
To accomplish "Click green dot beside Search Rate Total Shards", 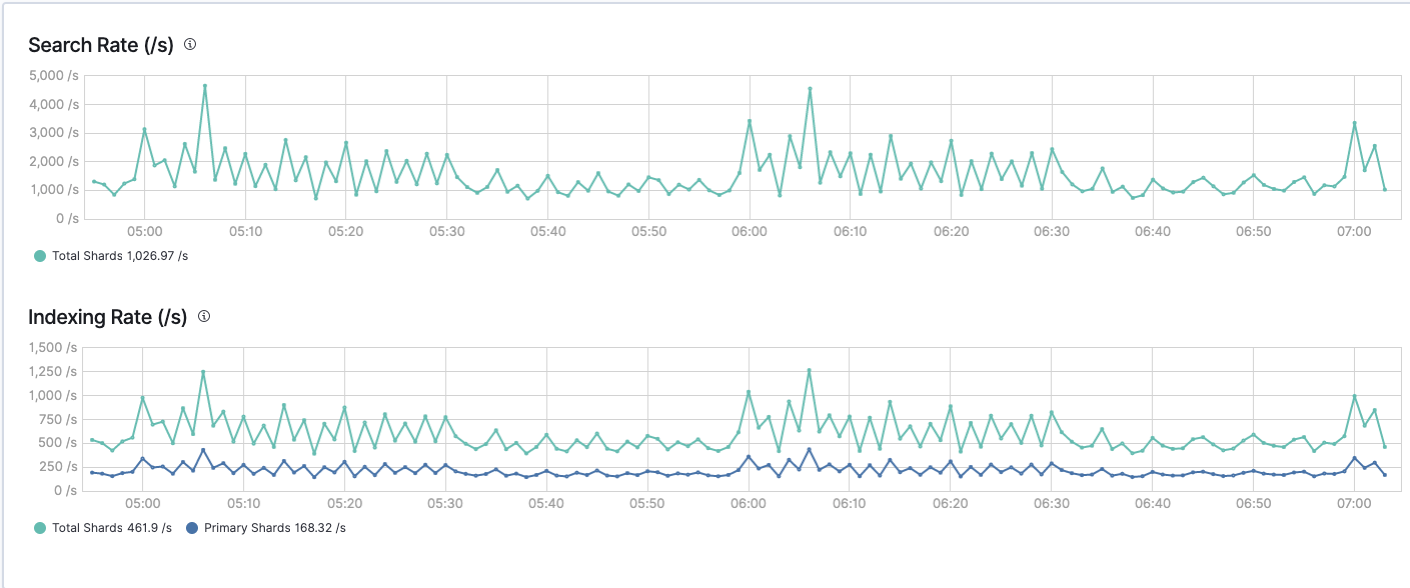I will pyautogui.click(x=40, y=256).
